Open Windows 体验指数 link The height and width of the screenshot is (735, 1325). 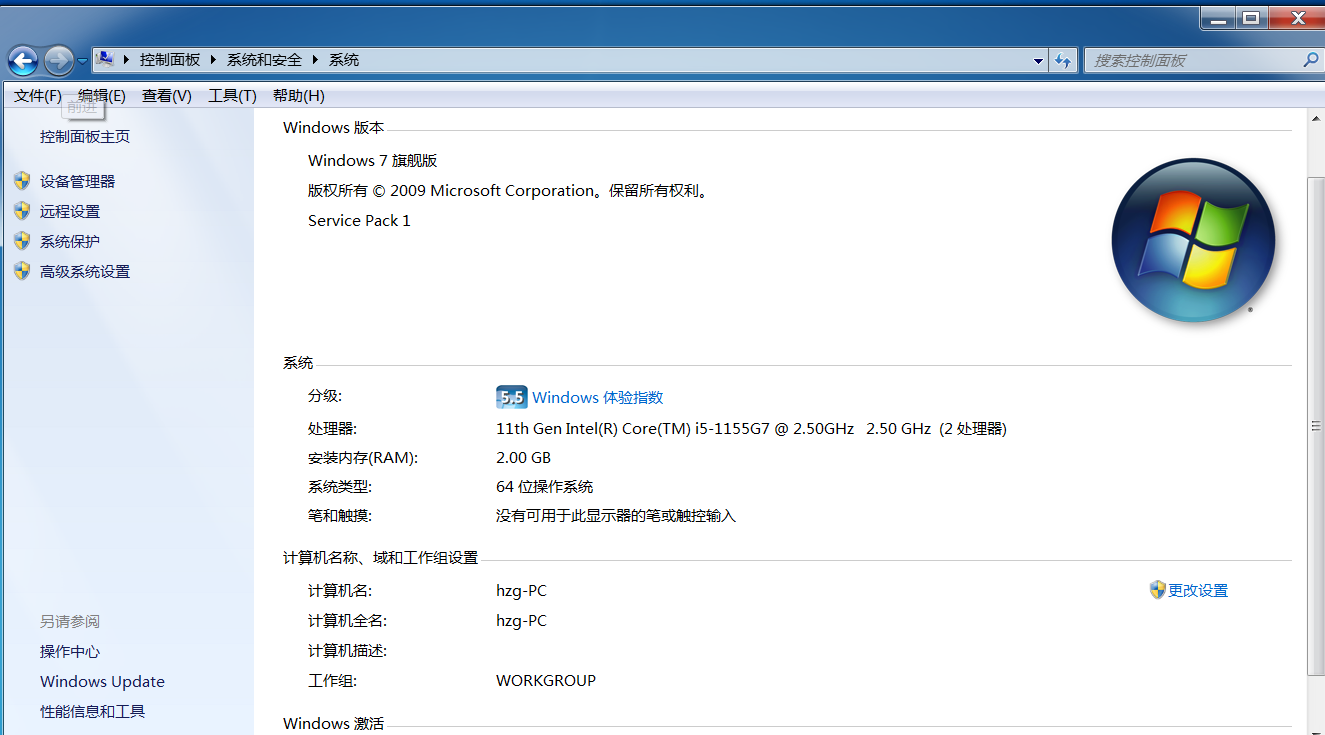[597, 398]
